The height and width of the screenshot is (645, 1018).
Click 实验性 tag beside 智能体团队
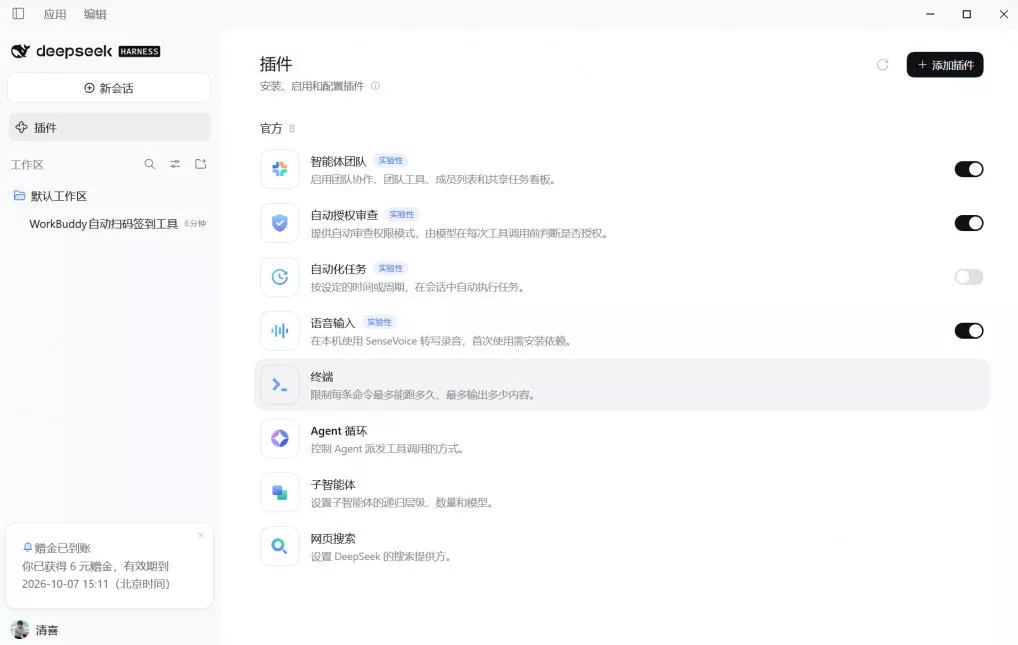[x=390, y=160]
